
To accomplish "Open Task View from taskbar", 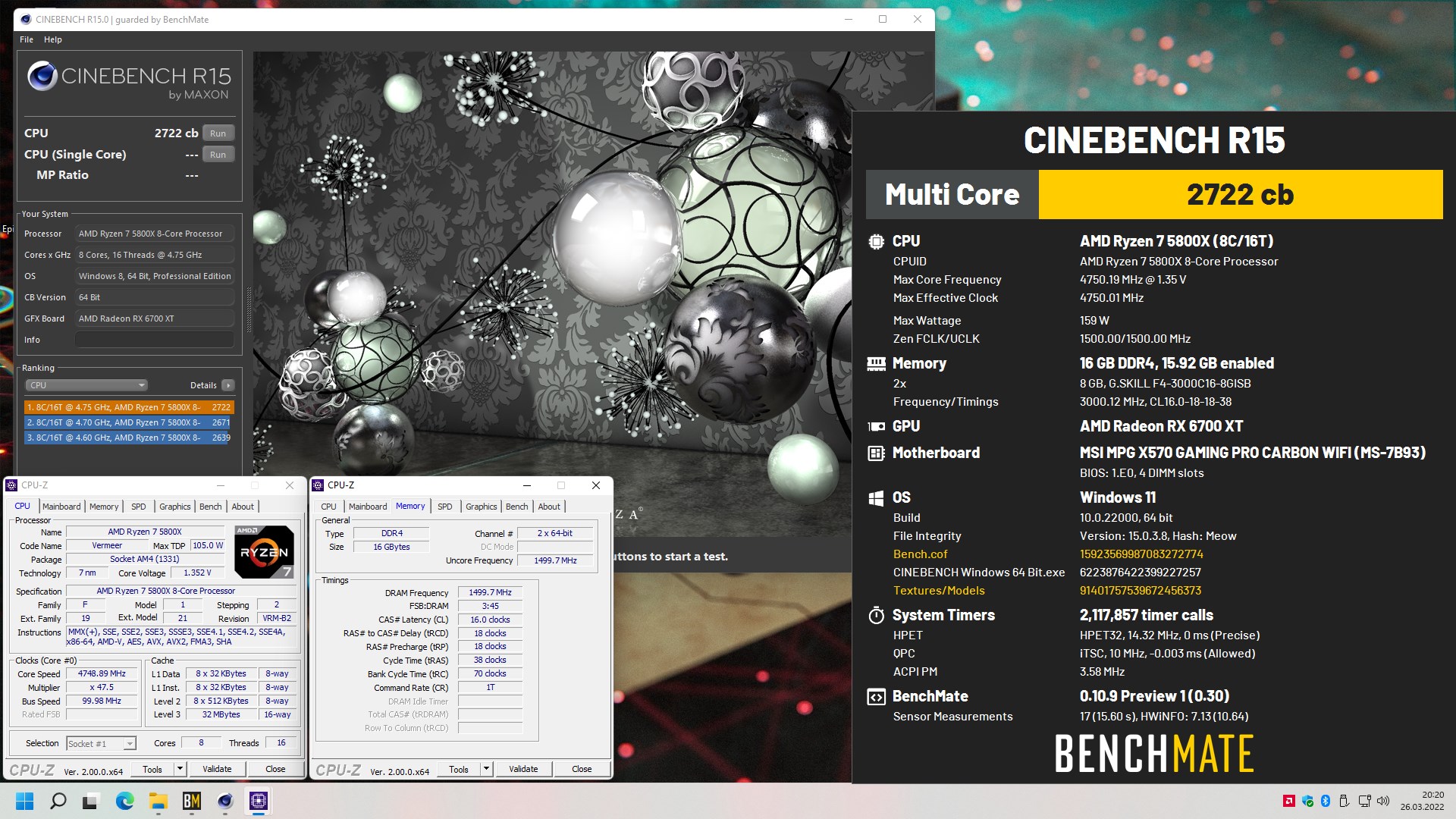I will pyautogui.click(x=91, y=801).
